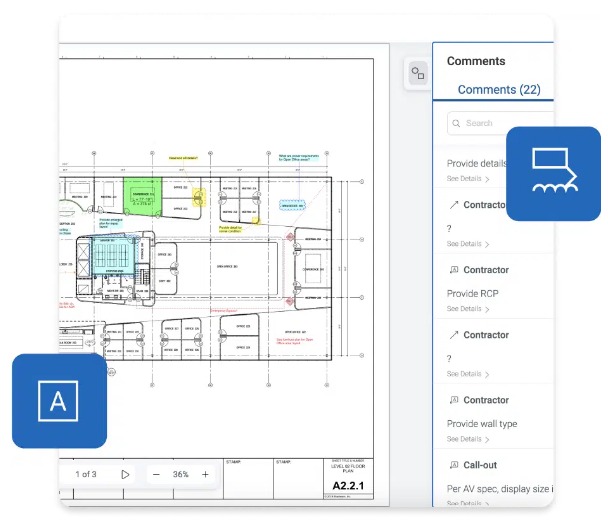
Task: Open the Comments (22) tab
Action: coord(498,90)
